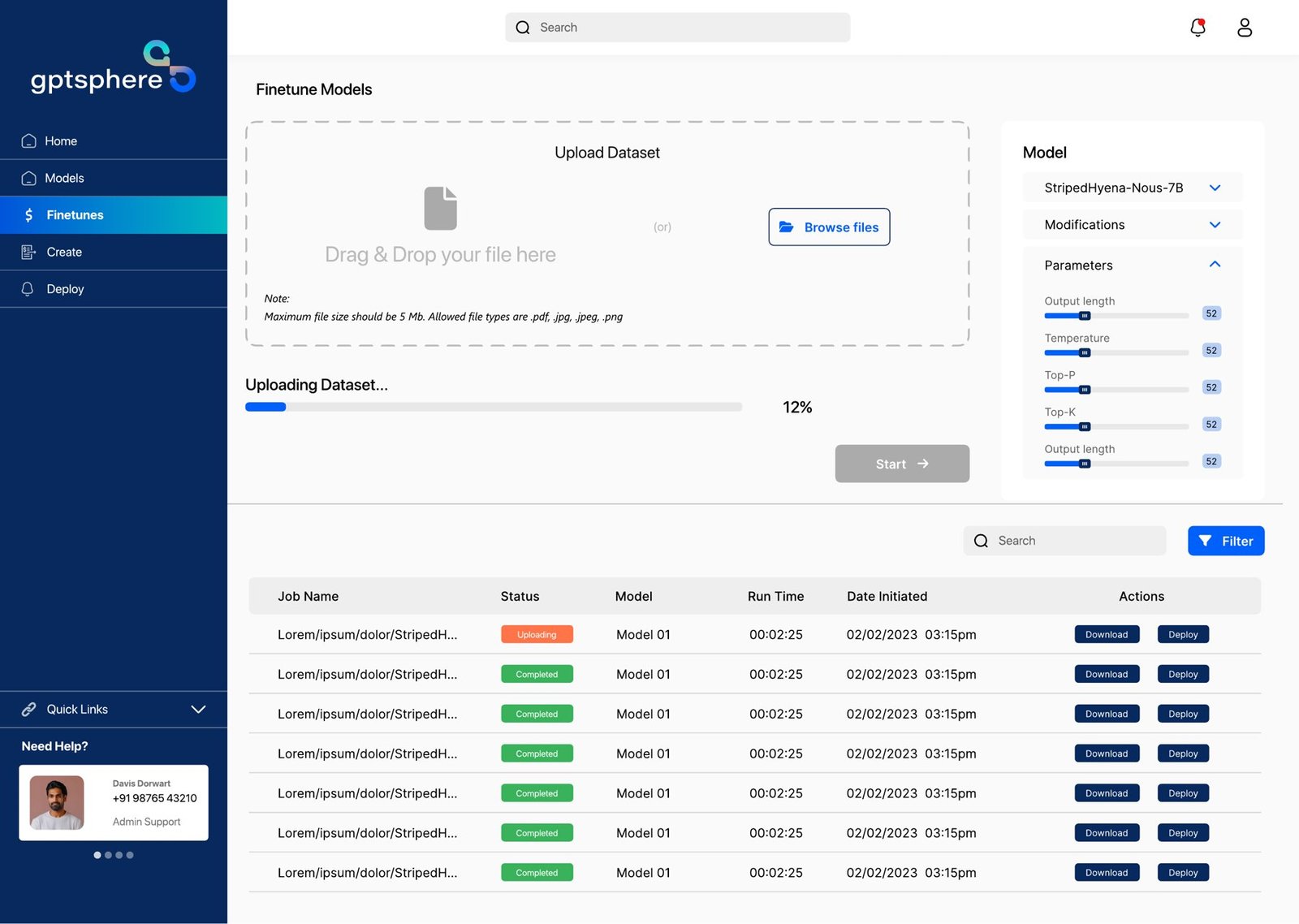The width and height of the screenshot is (1299, 924).
Task: Click the Deploy bell icon in sidebar
Action: coord(28,289)
